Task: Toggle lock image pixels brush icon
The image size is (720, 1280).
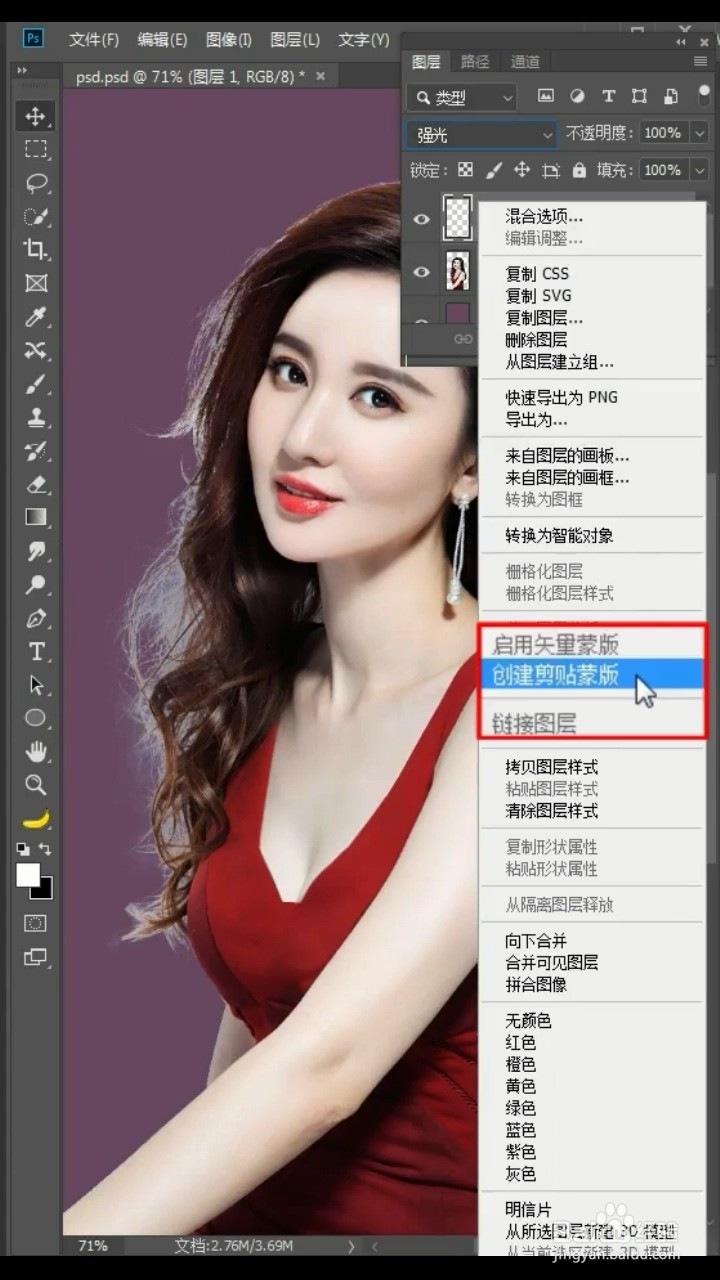Action: point(494,170)
